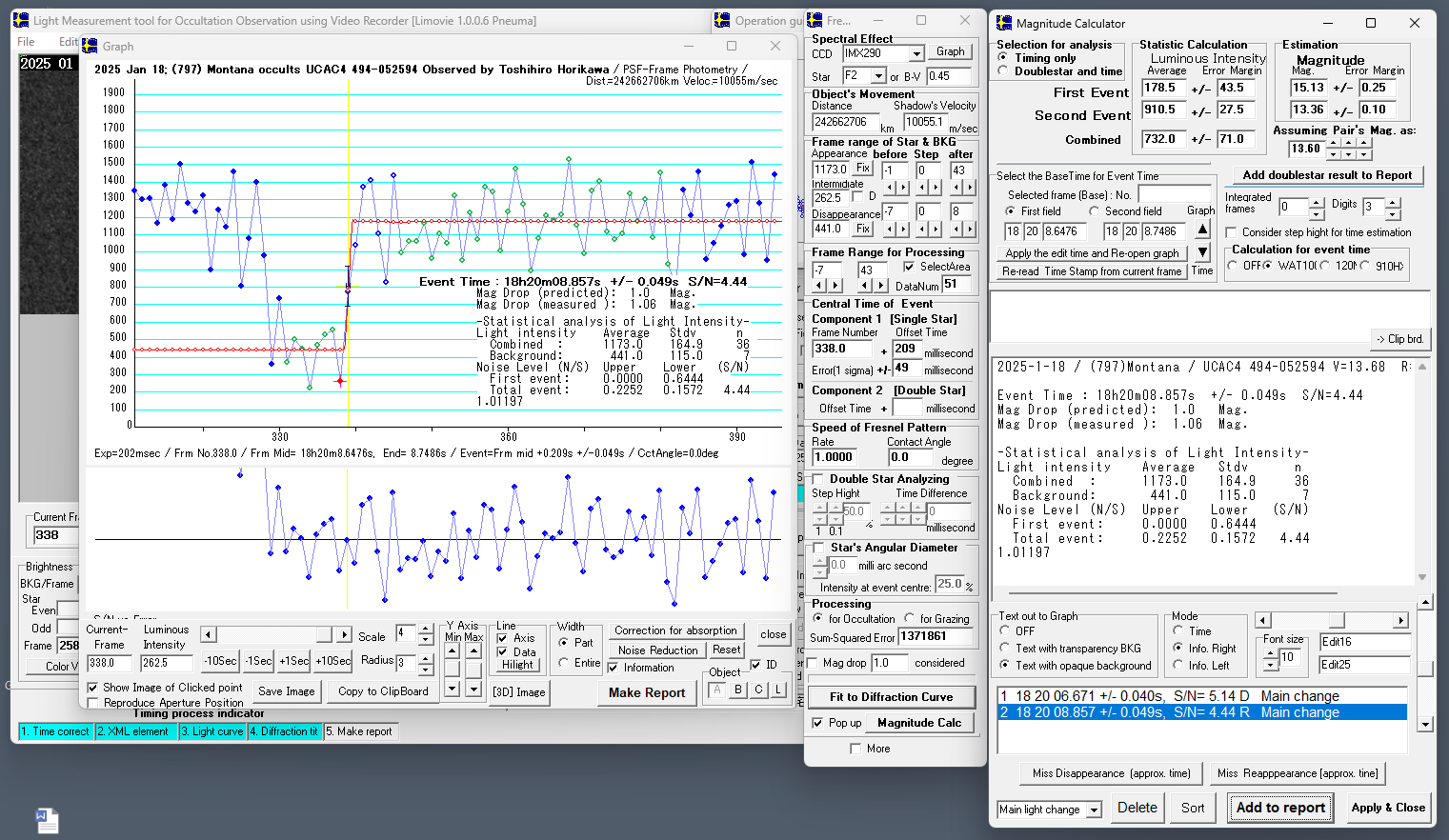
Task: Click the Graph up-arrow button in BaseTime section
Action: [x=1202, y=230]
